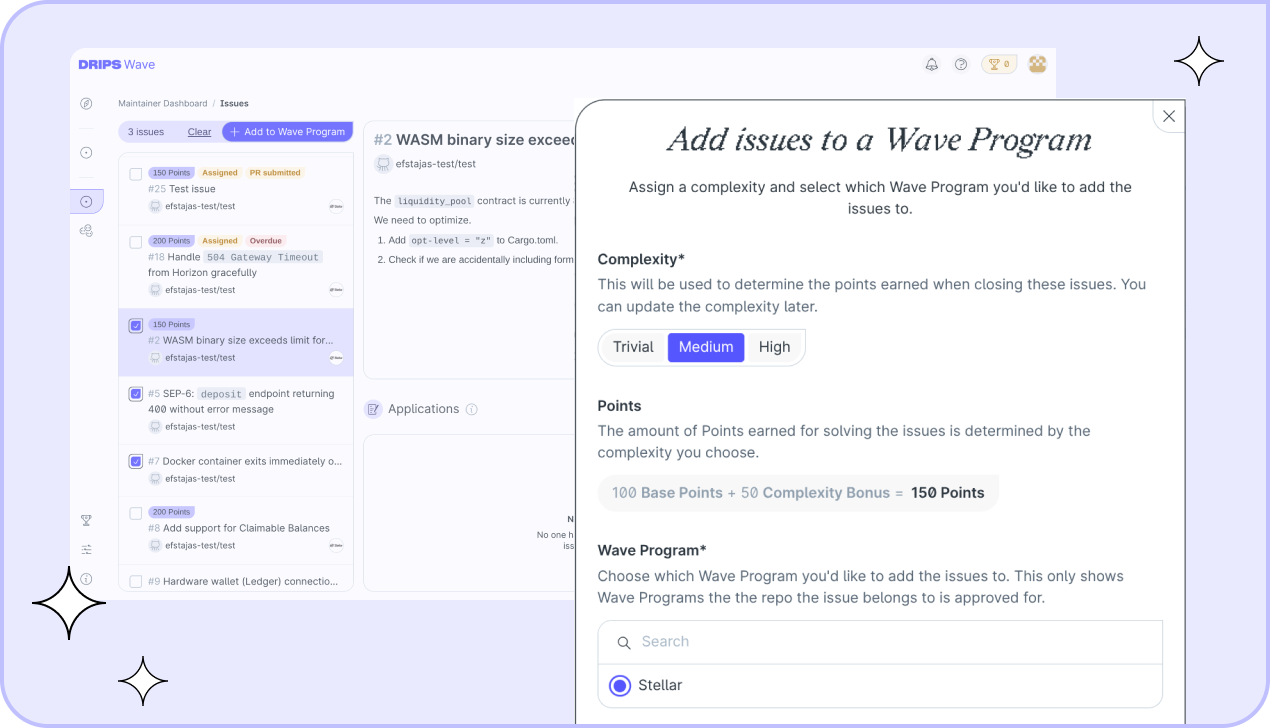Close the Add issues dialog
The width and height of the screenshot is (1270, 728).
pos(1168,116)
